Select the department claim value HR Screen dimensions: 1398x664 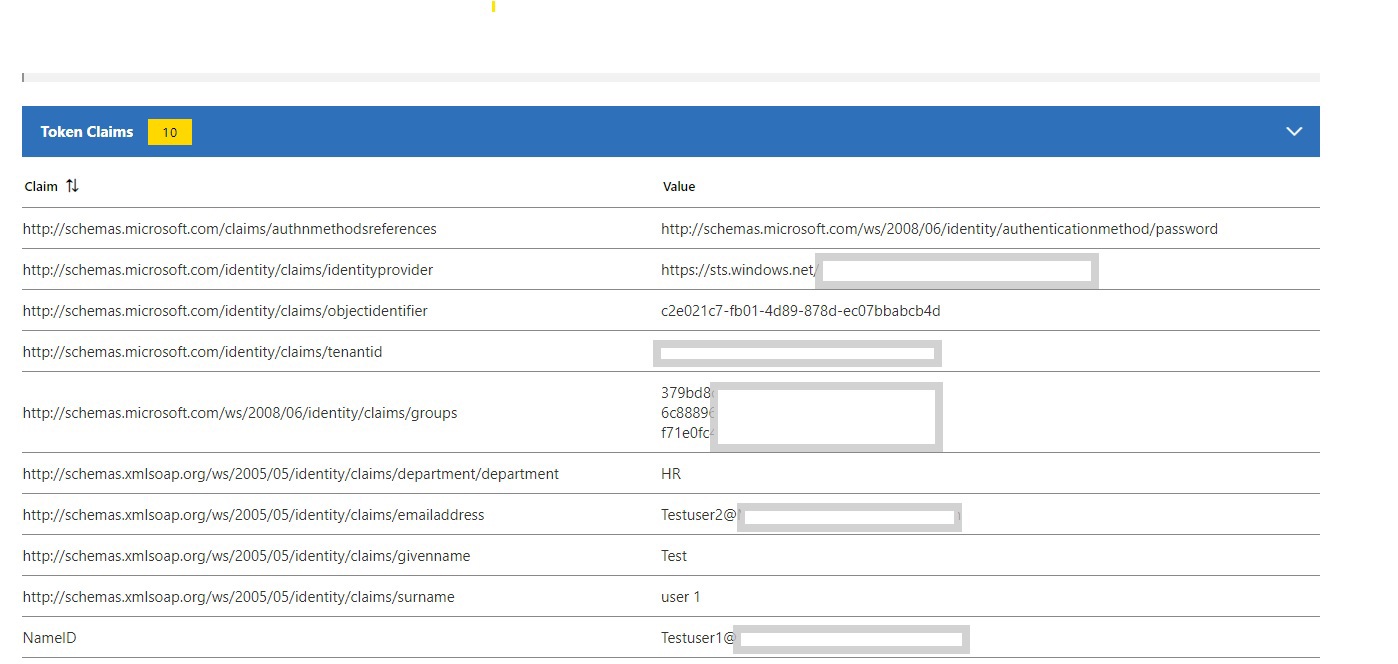670,473
